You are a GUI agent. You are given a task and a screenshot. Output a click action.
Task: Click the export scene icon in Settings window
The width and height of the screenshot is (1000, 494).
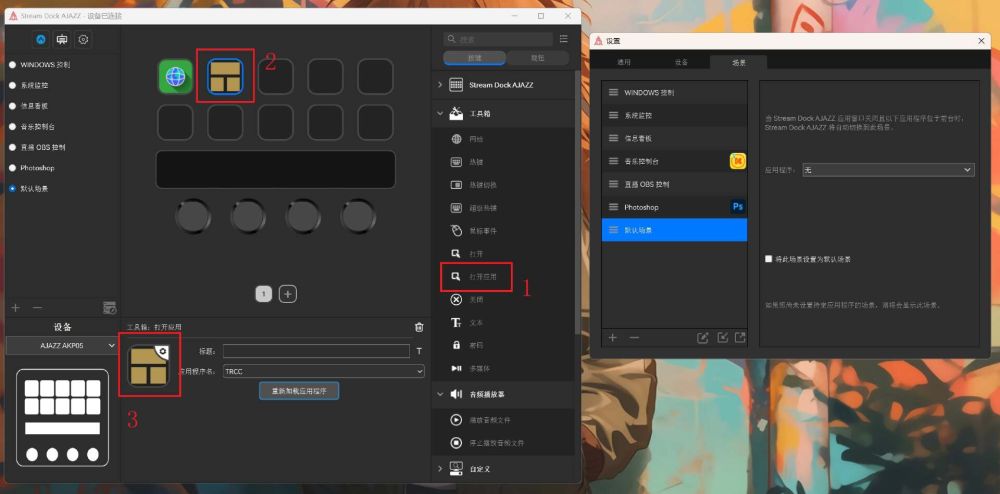pyautogui.click(x=740, y=338)
